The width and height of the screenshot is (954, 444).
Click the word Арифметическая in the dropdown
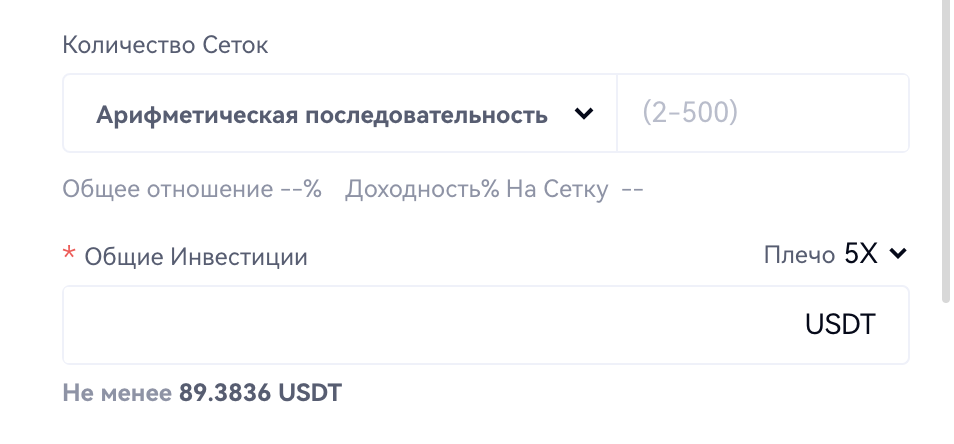196,115
